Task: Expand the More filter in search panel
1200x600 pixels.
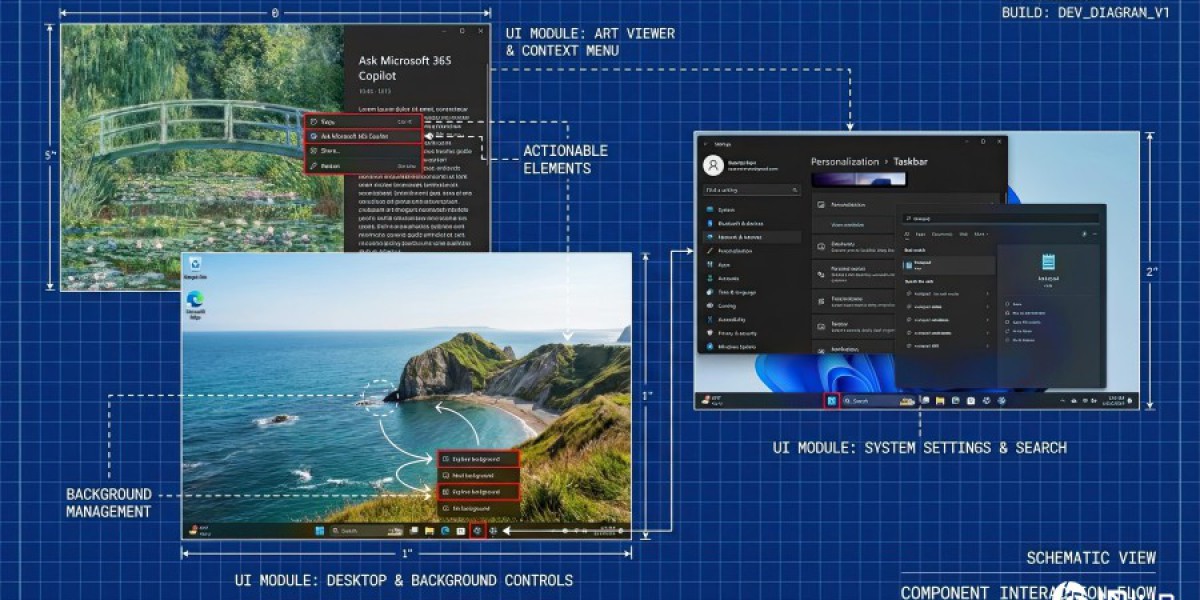Action: point(980,234)
